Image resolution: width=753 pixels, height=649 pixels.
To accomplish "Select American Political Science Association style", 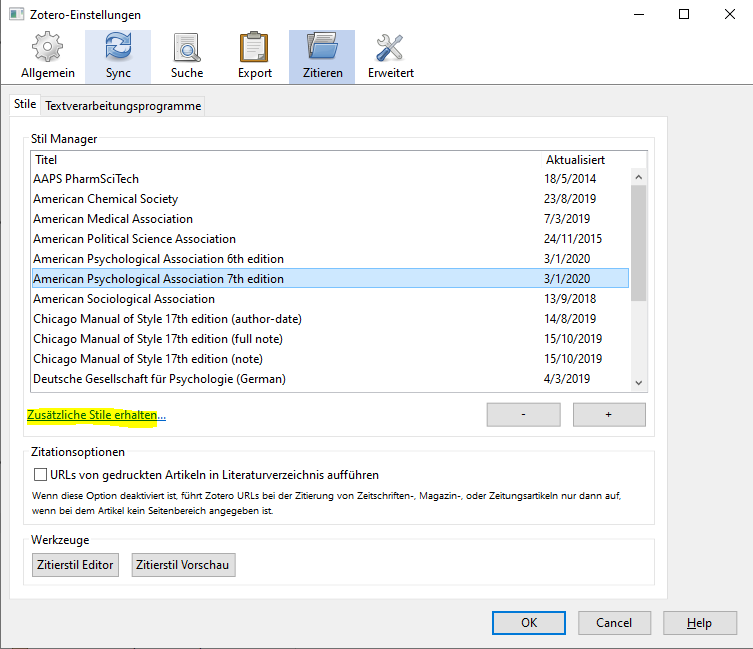I will [x=330, y=239].
